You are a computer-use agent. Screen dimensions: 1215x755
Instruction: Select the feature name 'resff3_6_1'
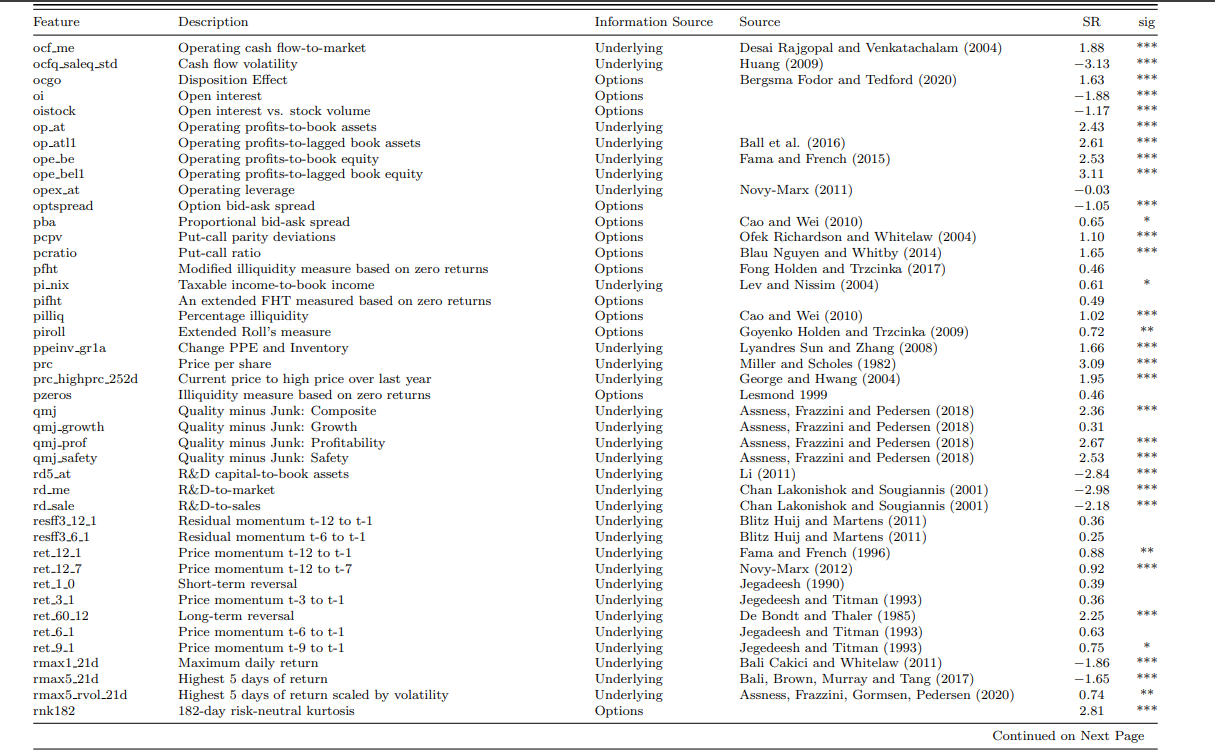pyautogui.click(x=65, y=537)
